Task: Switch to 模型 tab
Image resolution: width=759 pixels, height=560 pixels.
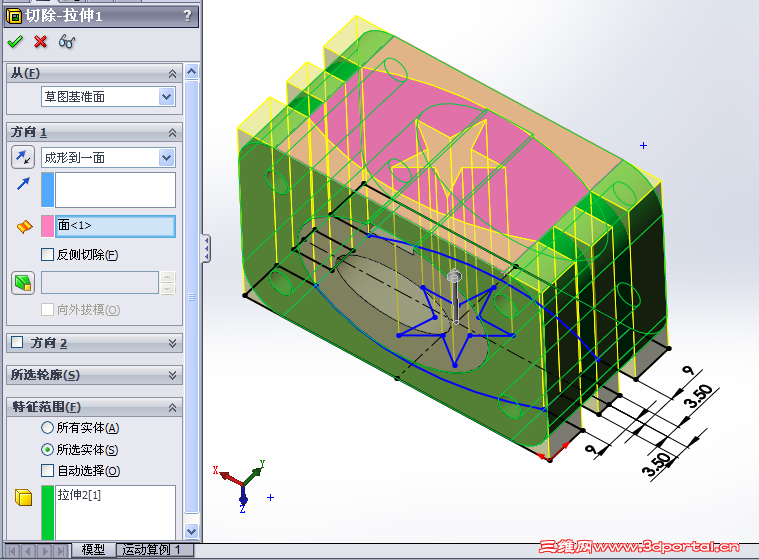Action: tap(93, 550)
